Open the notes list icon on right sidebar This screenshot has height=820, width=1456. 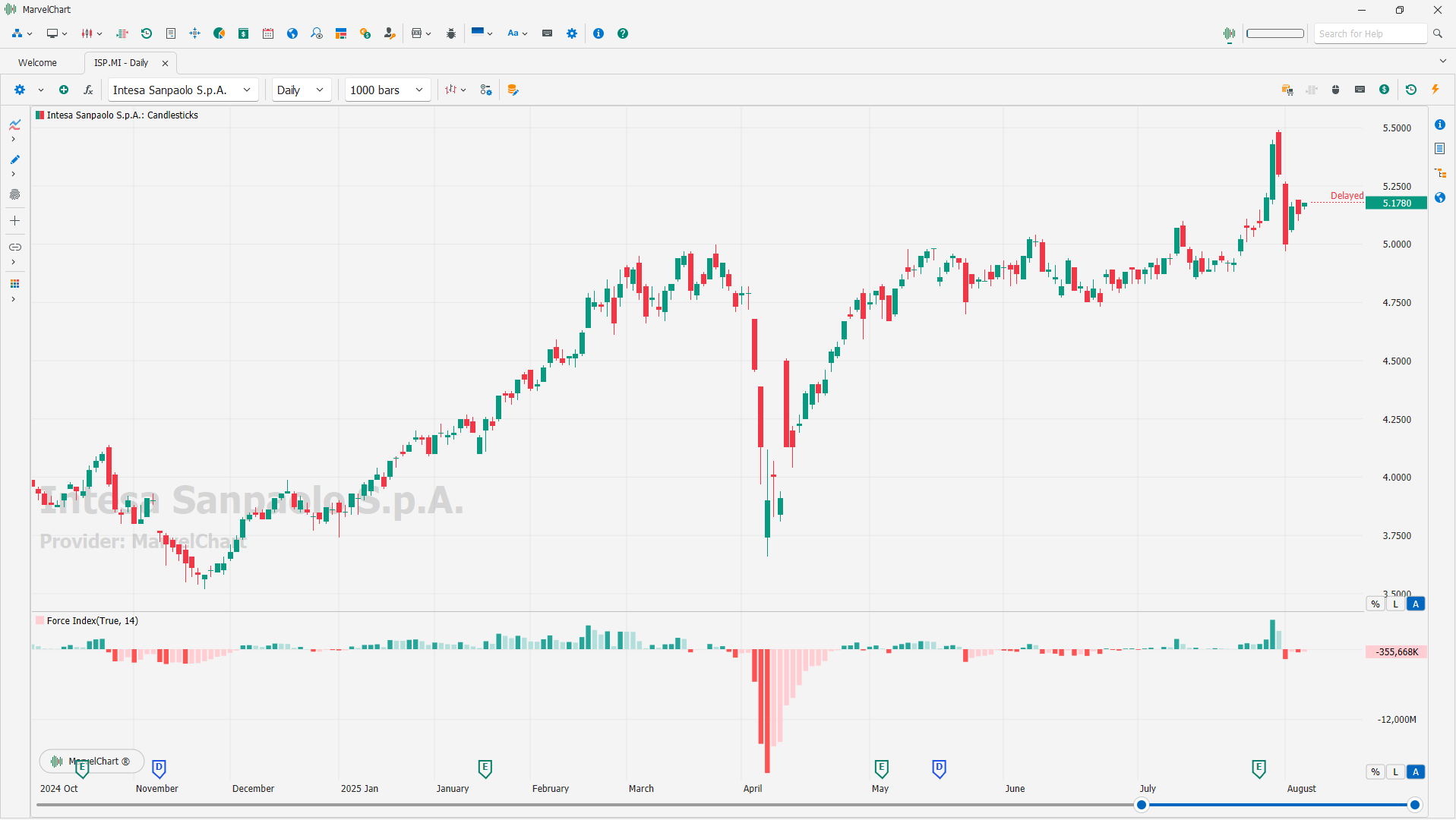click(1440, 149)
